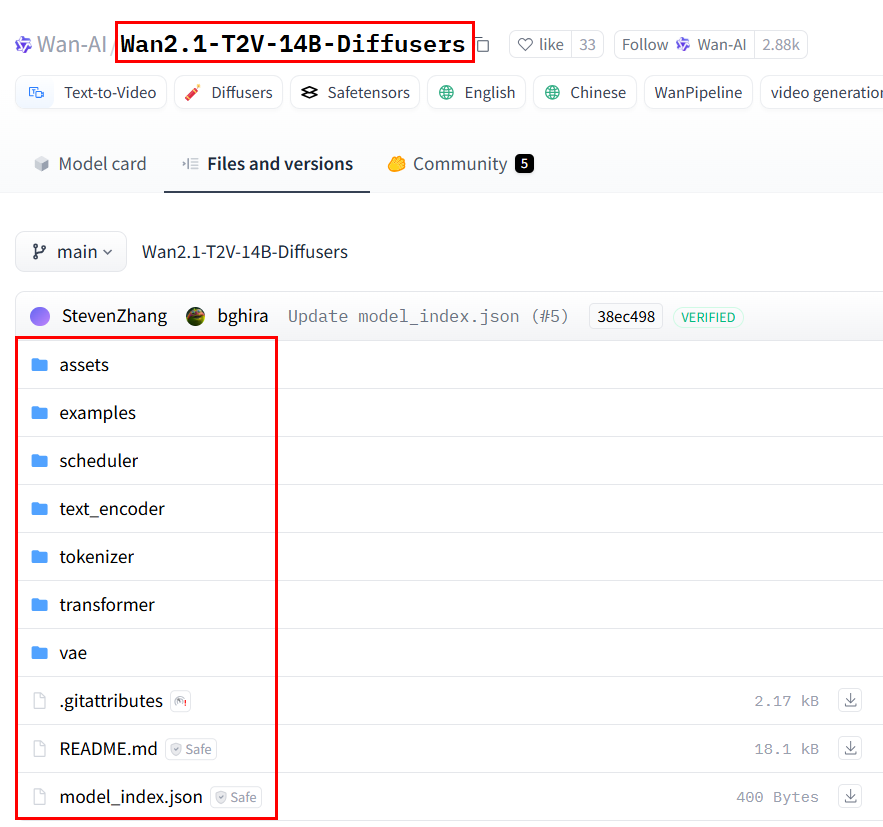
Task: Open the transformer folder
Action: [x=107, y=605]
